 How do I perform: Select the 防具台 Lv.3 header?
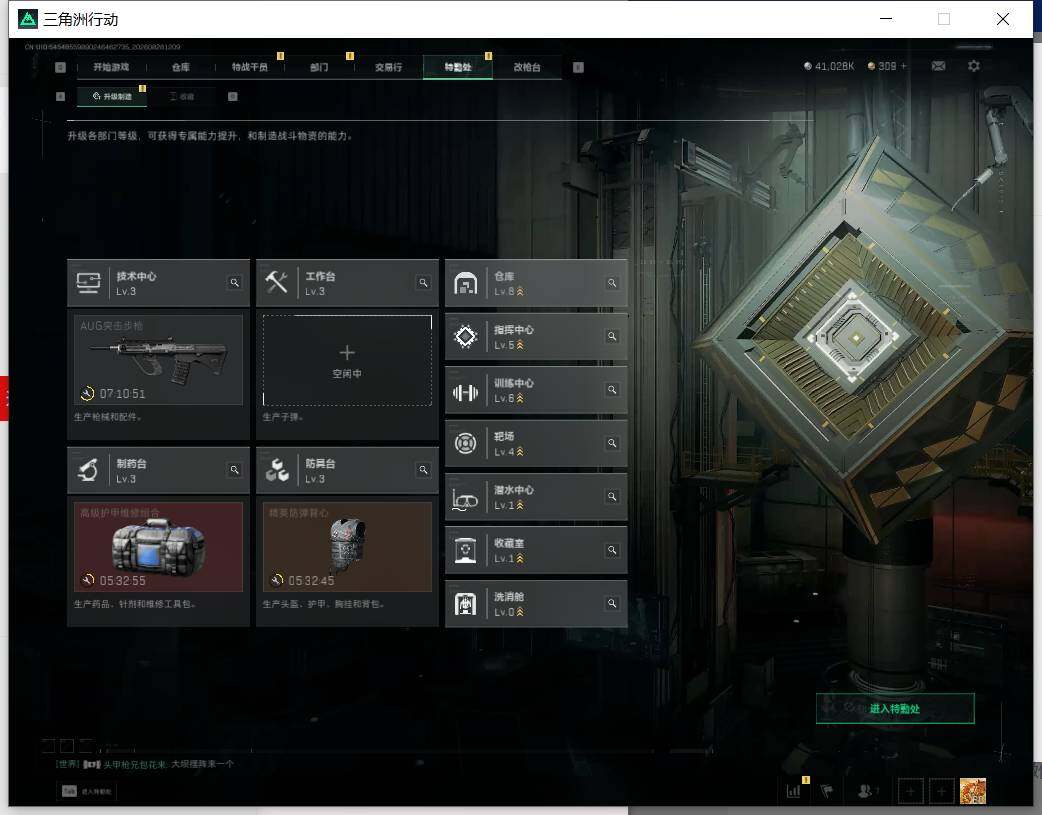click(347, 470)
